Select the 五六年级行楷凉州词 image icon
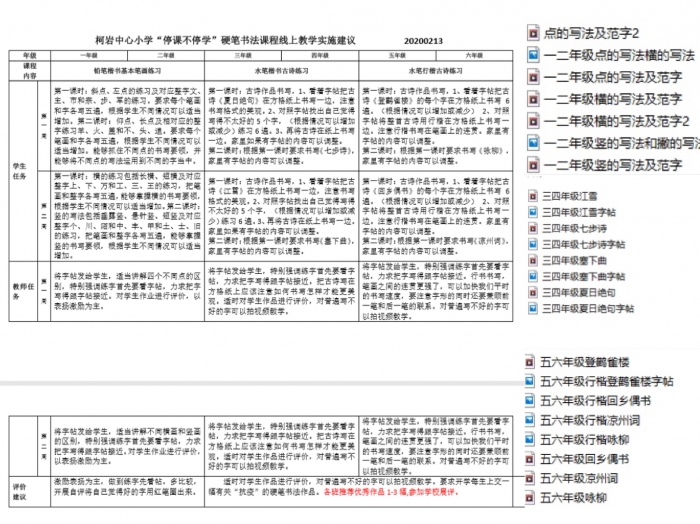This screenshot has height=524, width=700. pyautogui.click(x=529, y=421)
